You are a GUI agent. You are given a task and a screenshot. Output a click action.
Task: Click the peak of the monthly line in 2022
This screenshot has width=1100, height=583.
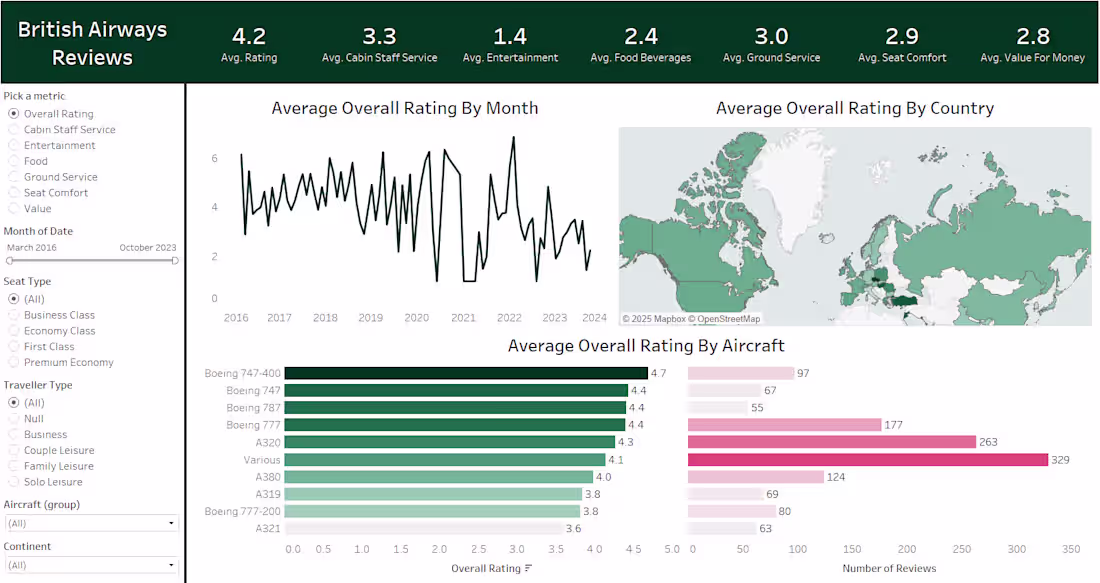514,138
